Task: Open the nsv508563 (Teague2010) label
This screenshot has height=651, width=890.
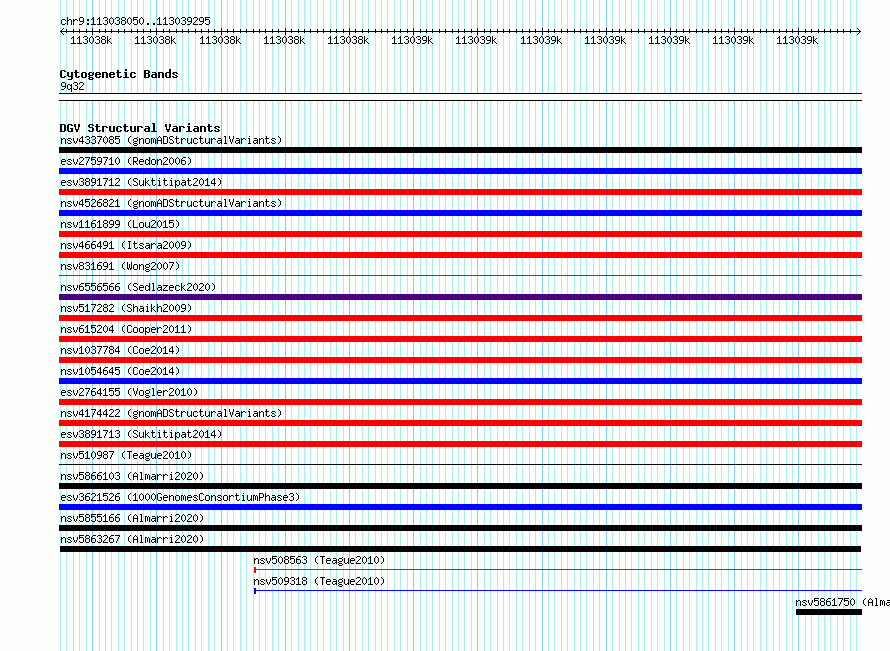Action: pos(319,560)
